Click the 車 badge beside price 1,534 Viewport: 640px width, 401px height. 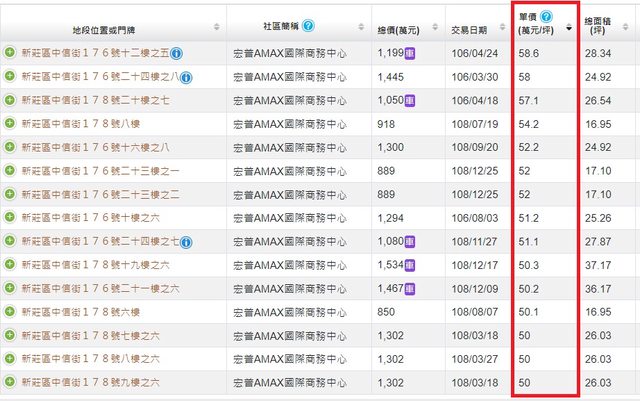tap(411, 265)
